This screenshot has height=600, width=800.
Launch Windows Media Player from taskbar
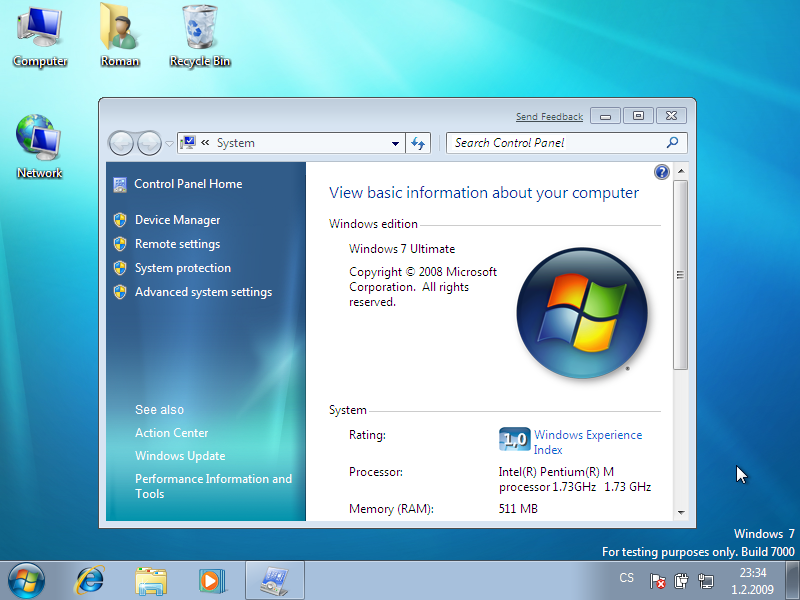point(211,581)
